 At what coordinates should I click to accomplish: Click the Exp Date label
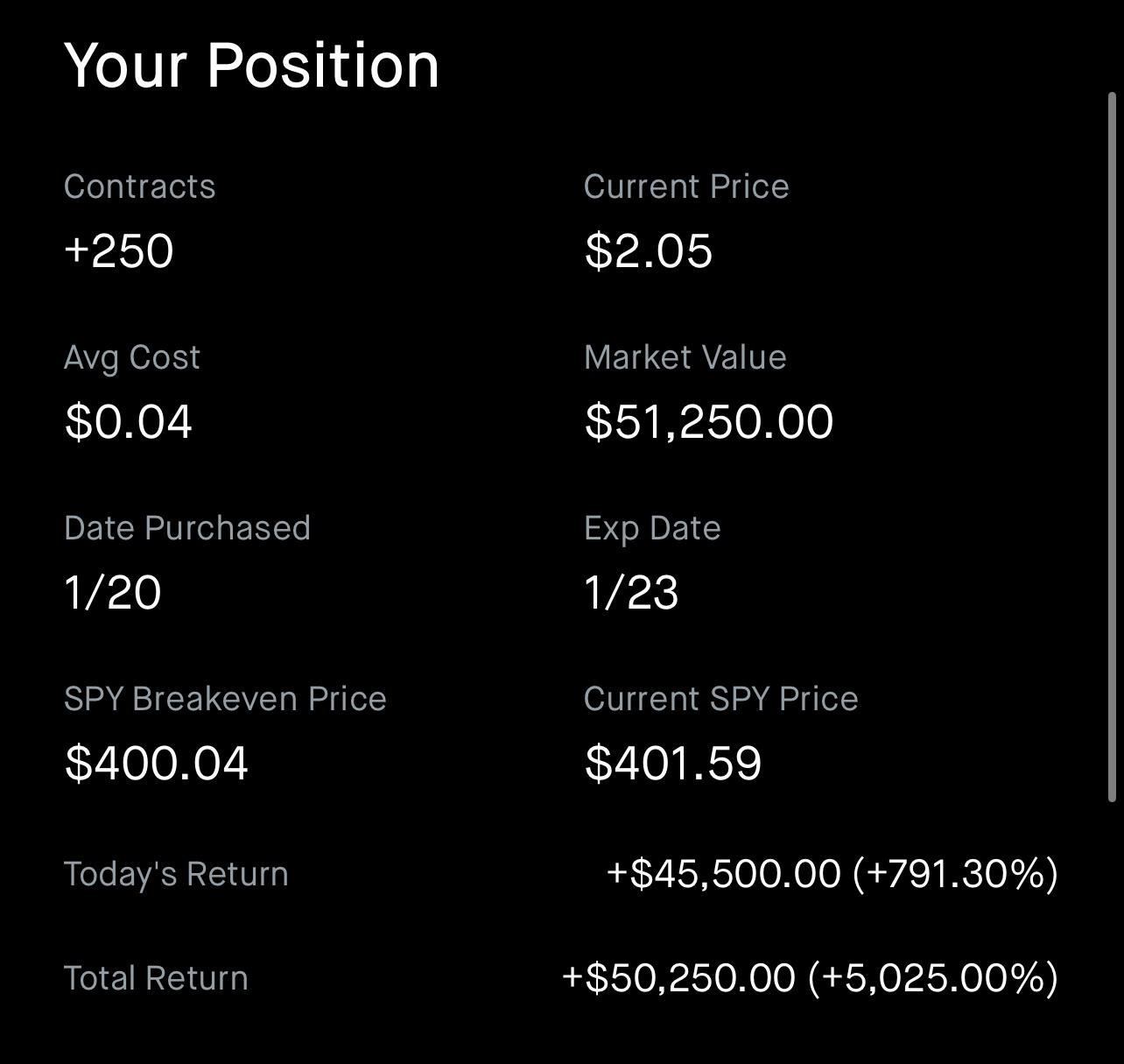tap(652, 528)
